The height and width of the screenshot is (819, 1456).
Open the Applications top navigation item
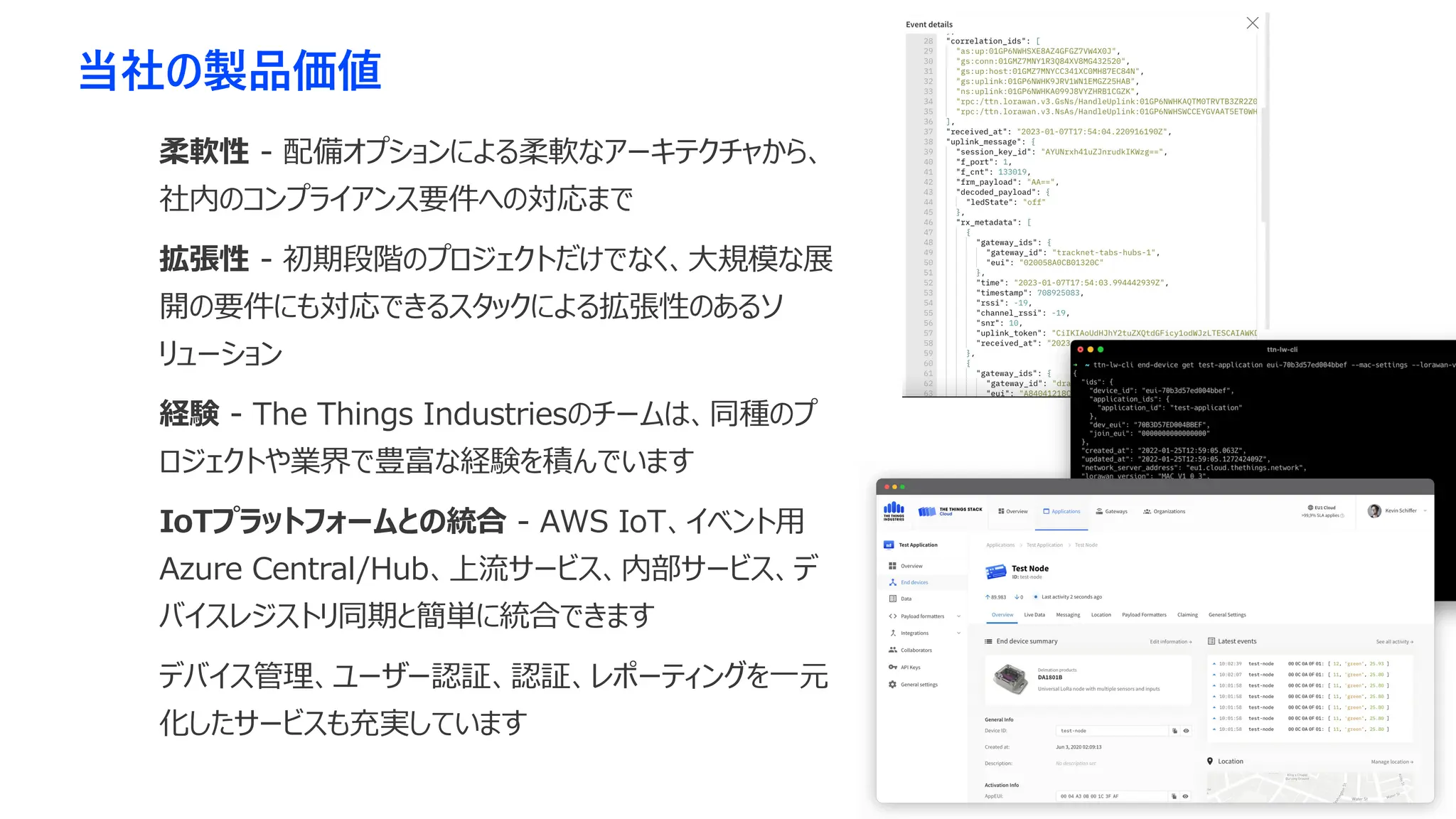[x=1061, y=511]
